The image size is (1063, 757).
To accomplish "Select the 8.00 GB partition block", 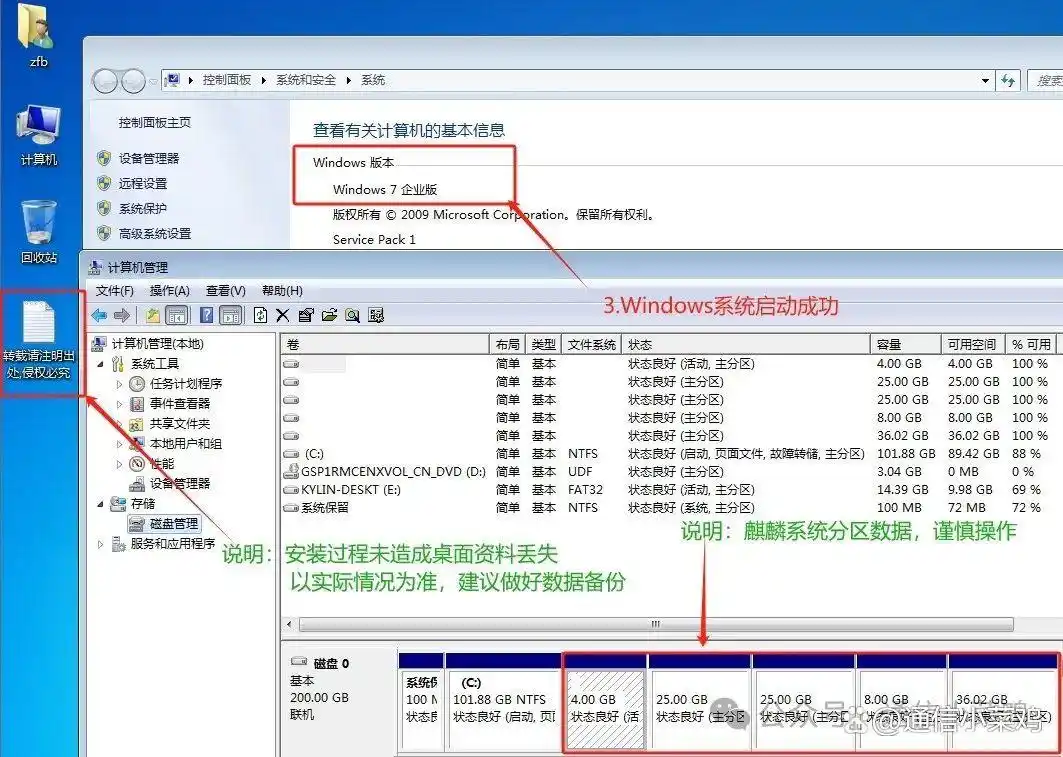I will pyautogui.click(x=902, y=701).
